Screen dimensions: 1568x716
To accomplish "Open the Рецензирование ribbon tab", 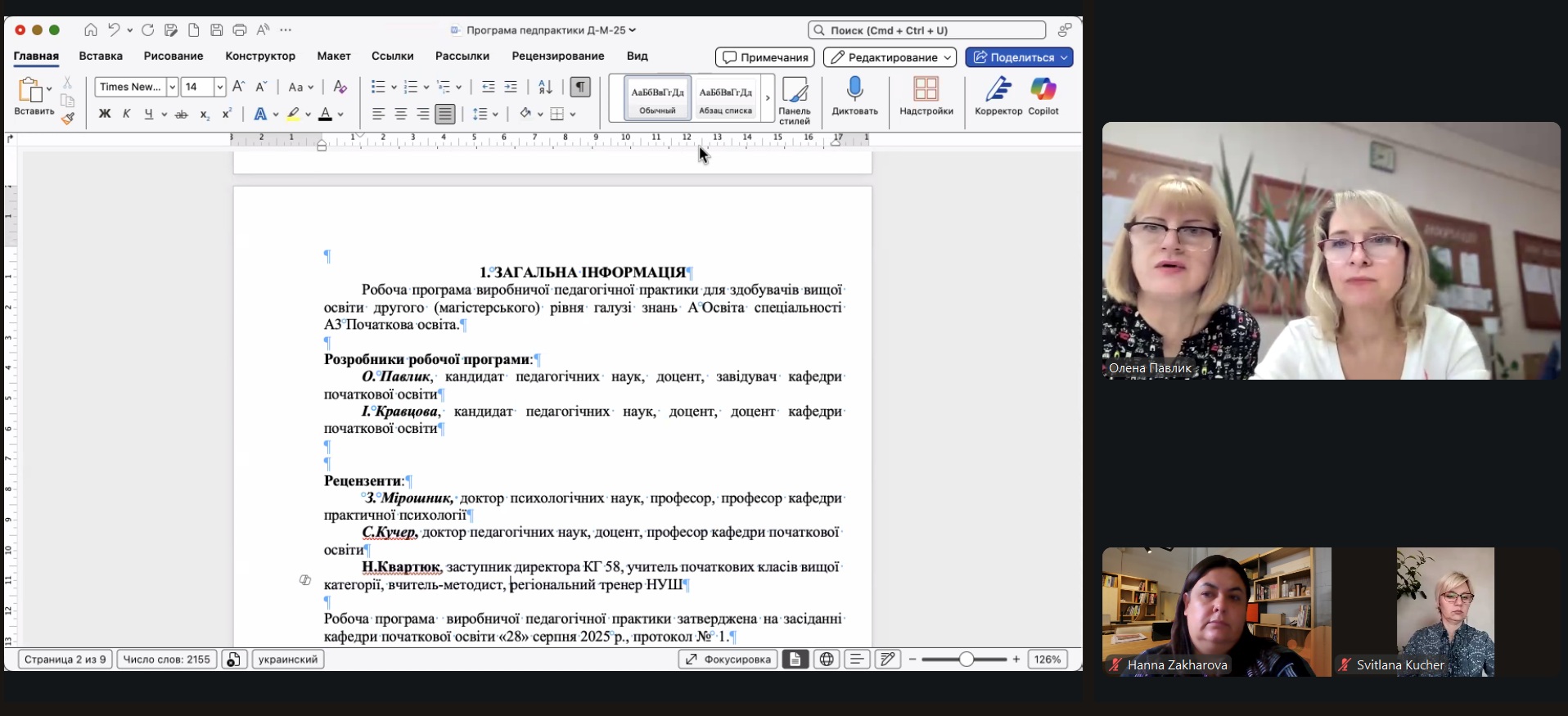I will pos(557,56).
